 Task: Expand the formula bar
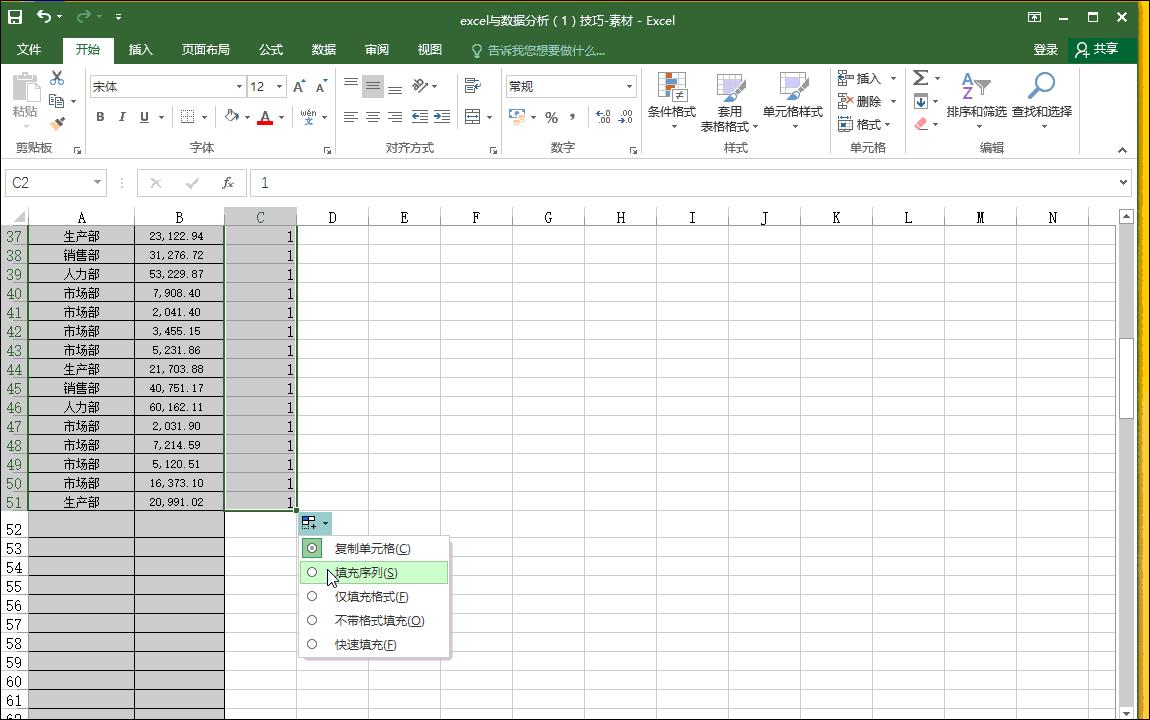[1123, 183]
